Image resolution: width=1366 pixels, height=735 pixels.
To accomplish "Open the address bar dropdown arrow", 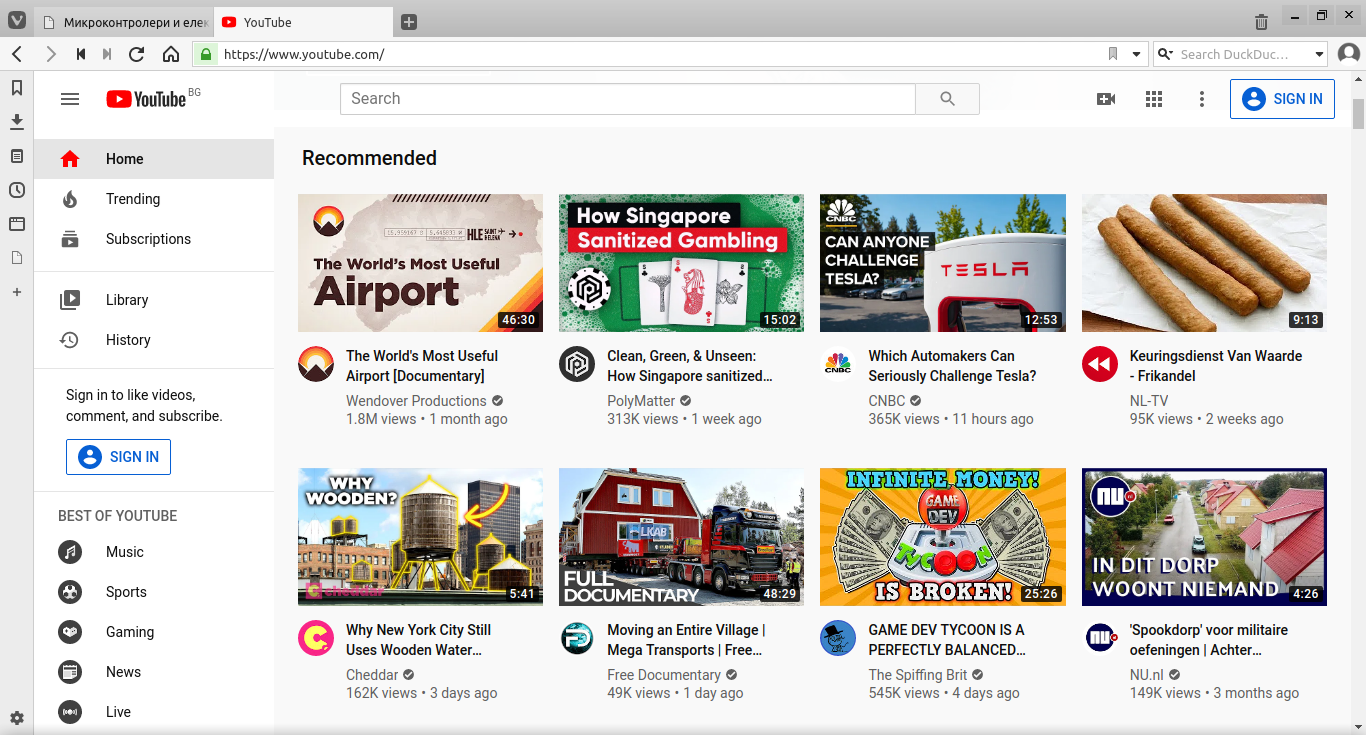I will click(x=1137, y=54).
